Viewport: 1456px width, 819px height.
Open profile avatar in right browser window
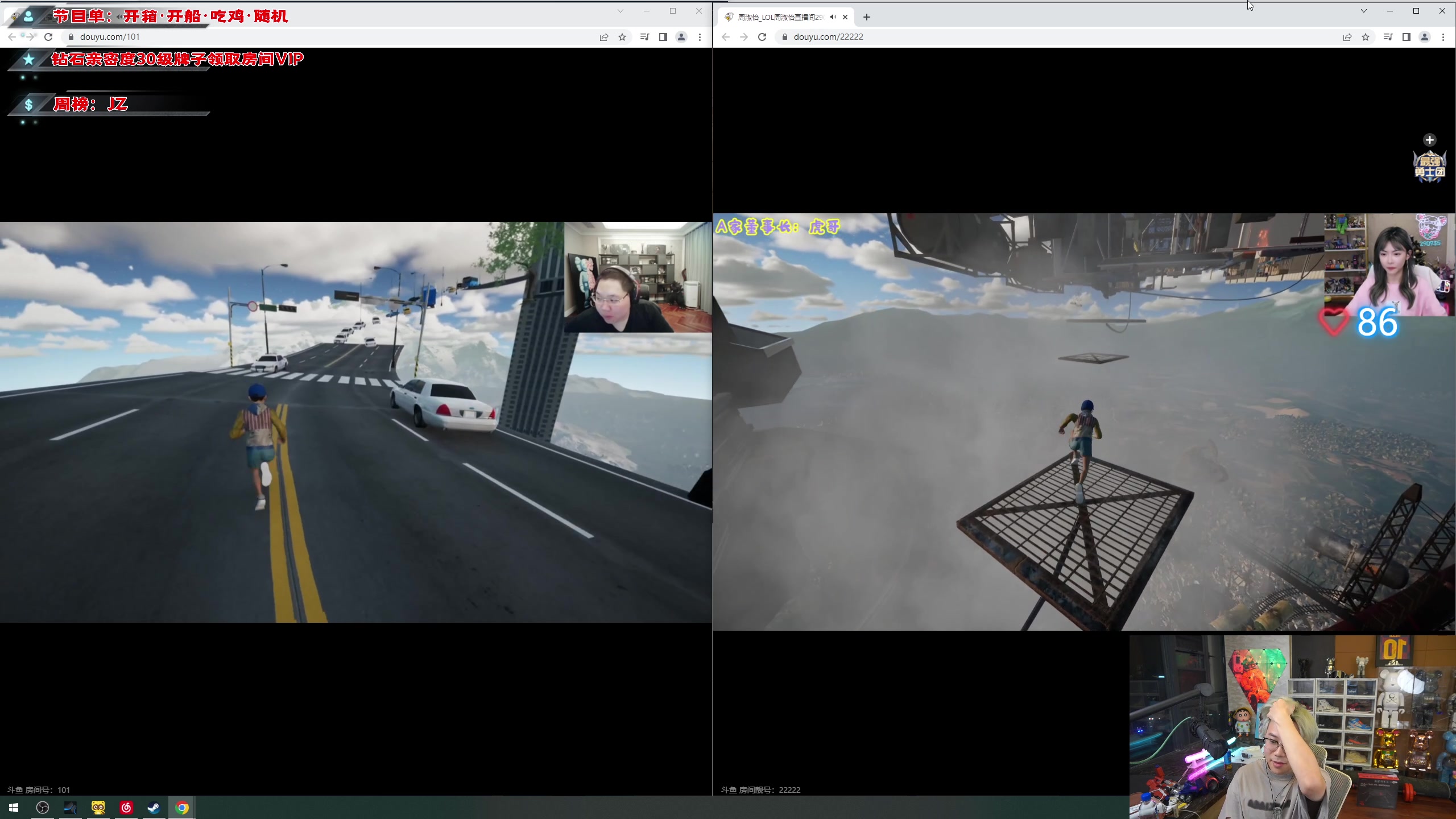[x=1425, y=37]
